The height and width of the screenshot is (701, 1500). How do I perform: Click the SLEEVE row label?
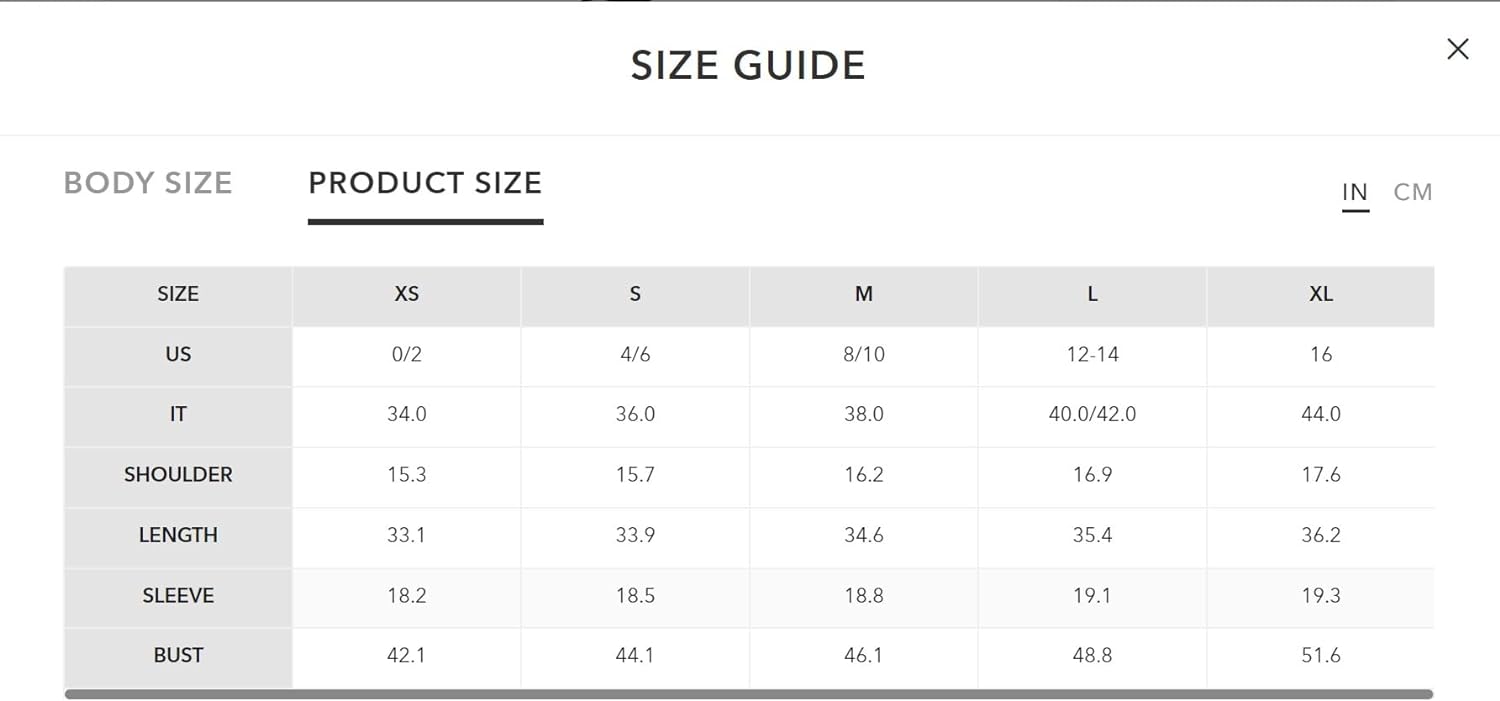pyautogui.click(x=178, y=596)
